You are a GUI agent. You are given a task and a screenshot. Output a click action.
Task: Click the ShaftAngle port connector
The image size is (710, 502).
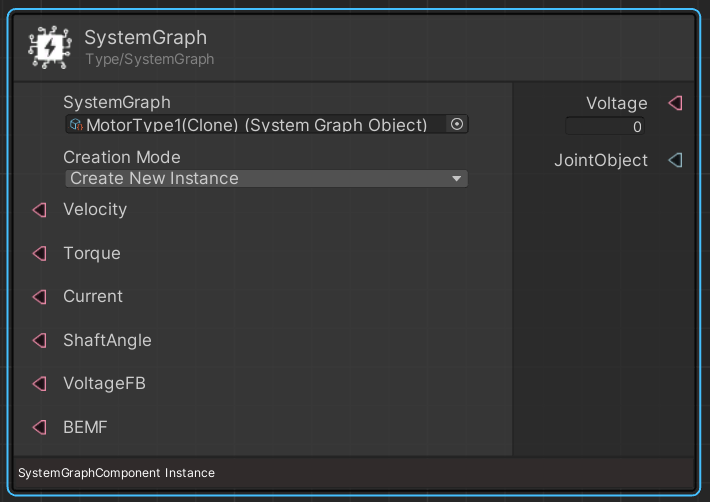click(x=40, y=340)
